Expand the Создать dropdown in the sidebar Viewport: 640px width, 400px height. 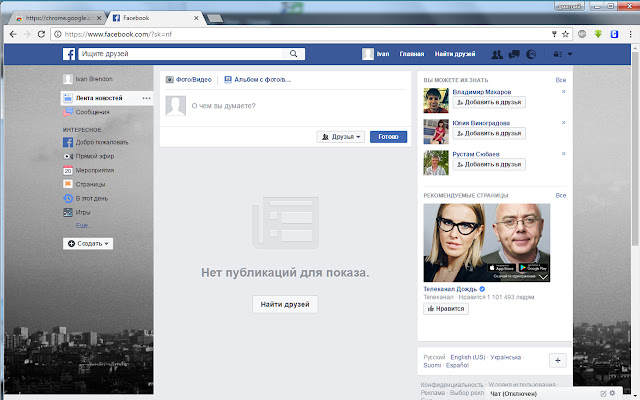(x=88, y=244)
